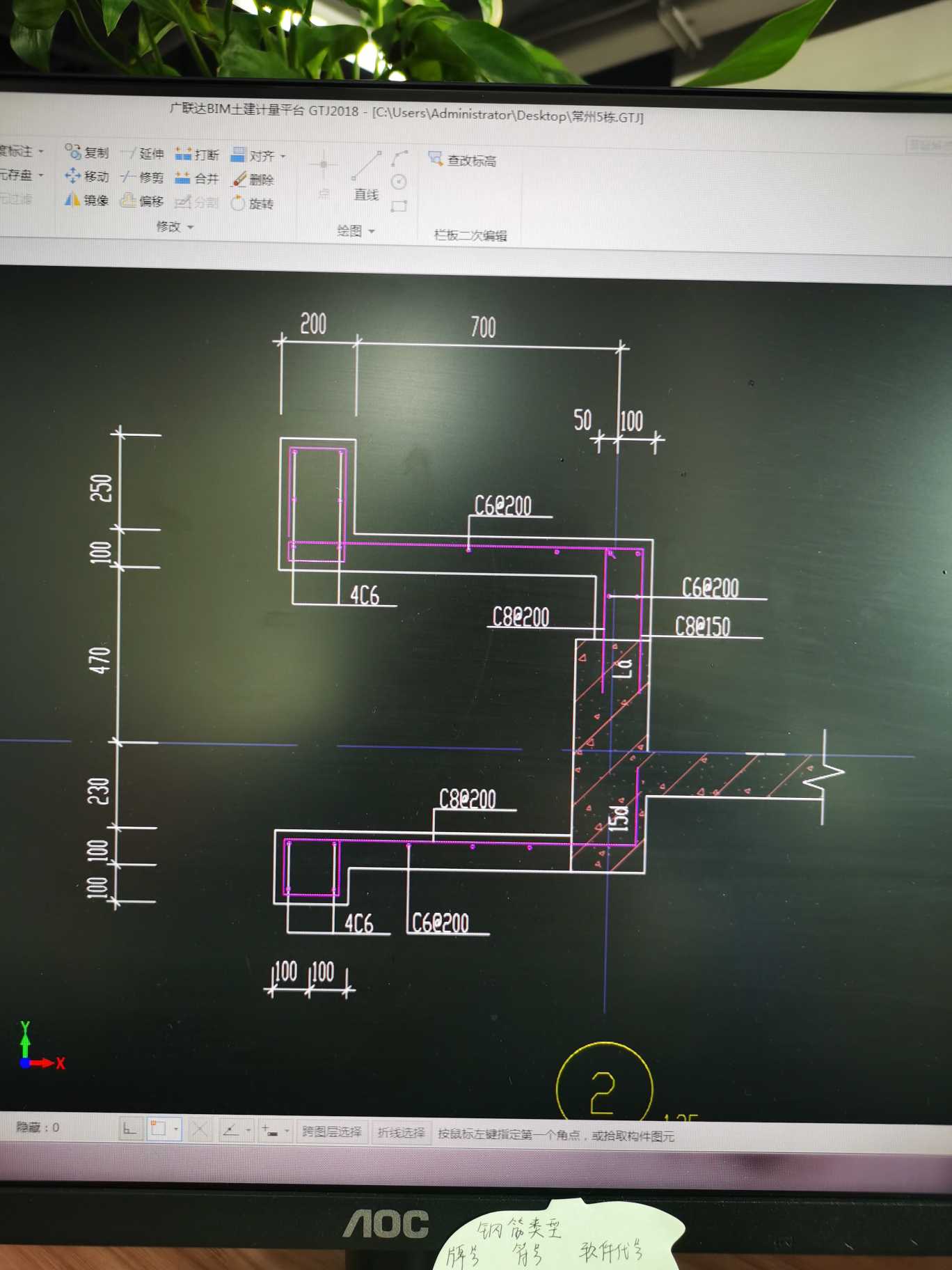This screenshot has height=1270, width=952.
Task: Click the 折线选择 button
Action: click(x=401, y=1133)
